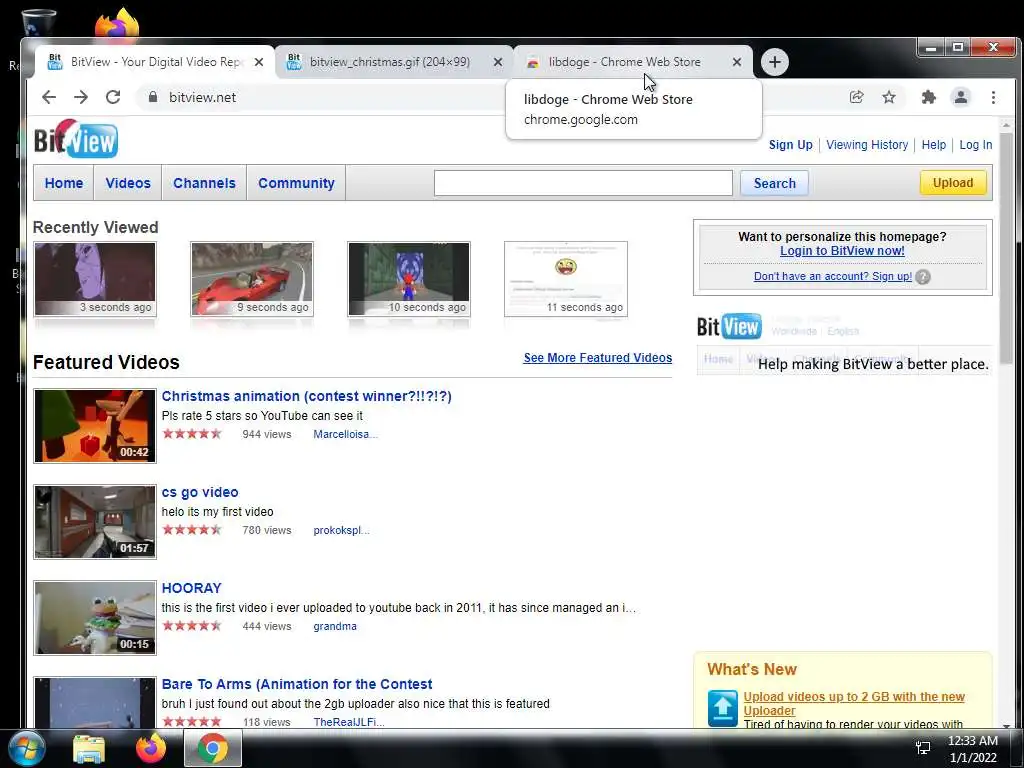Click the Search button
1024x768 pixels.
(x=775, y=183)
